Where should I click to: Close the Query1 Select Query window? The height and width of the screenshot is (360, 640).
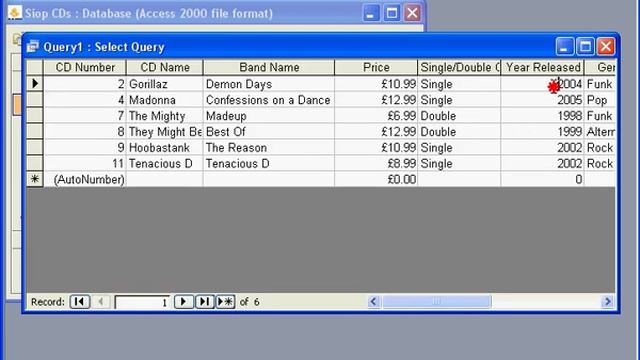[x=606, y=47]
